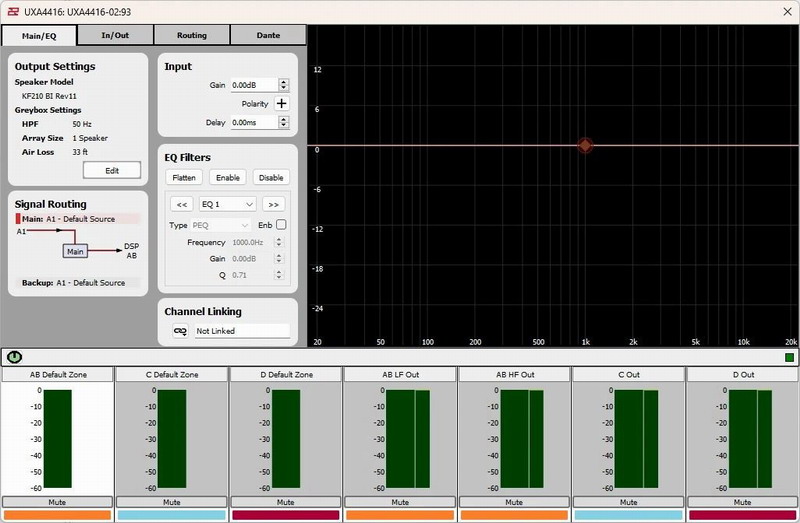Click the green power icon above meters
This screenshot has width=800, height=523.
click(x=14, y=356)
